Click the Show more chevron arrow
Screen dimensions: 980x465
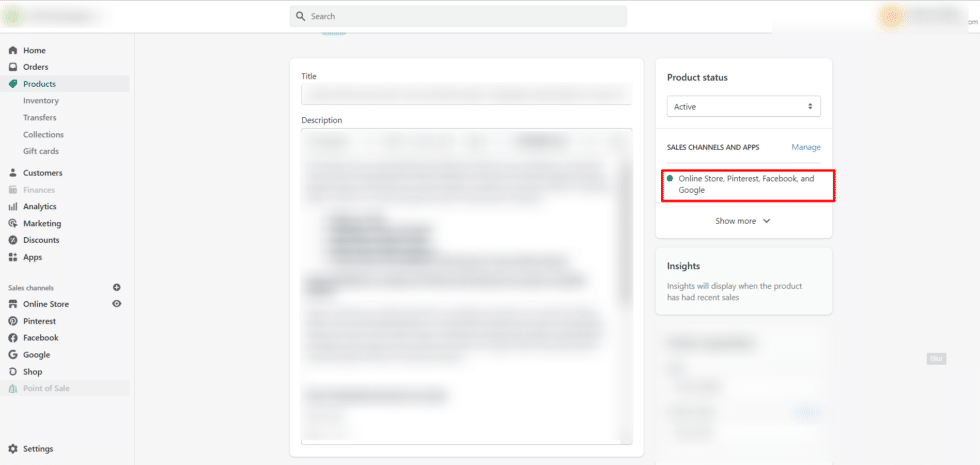click(x=767, y=221)
